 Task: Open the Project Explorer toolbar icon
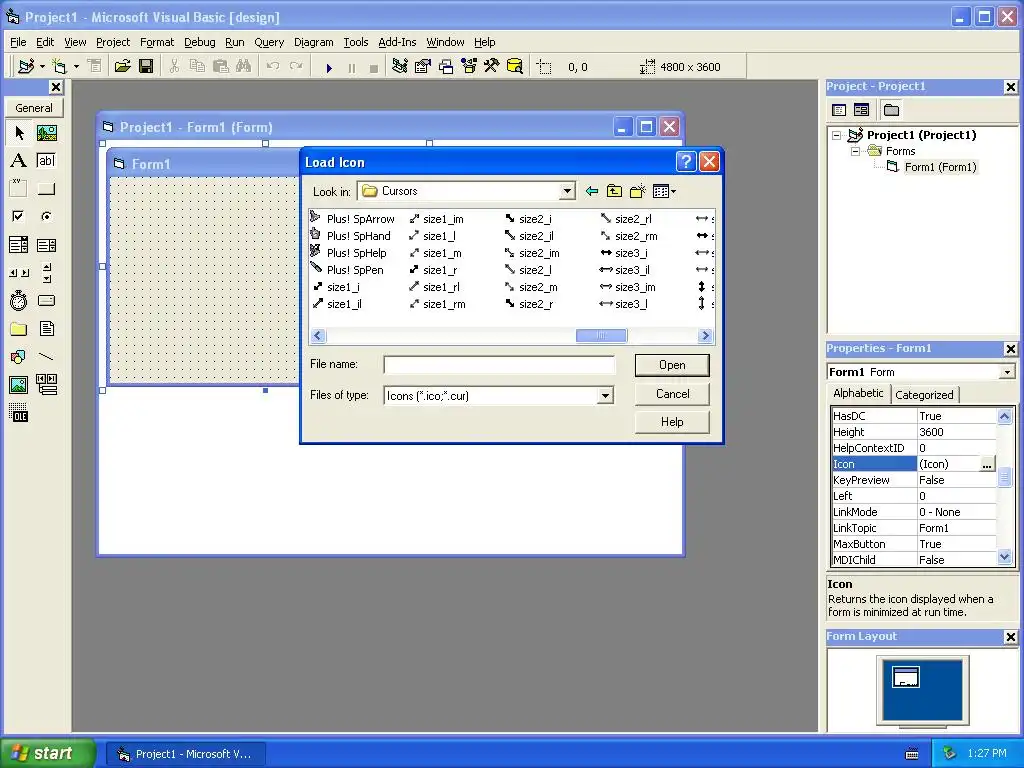click(x=400, y=66)
